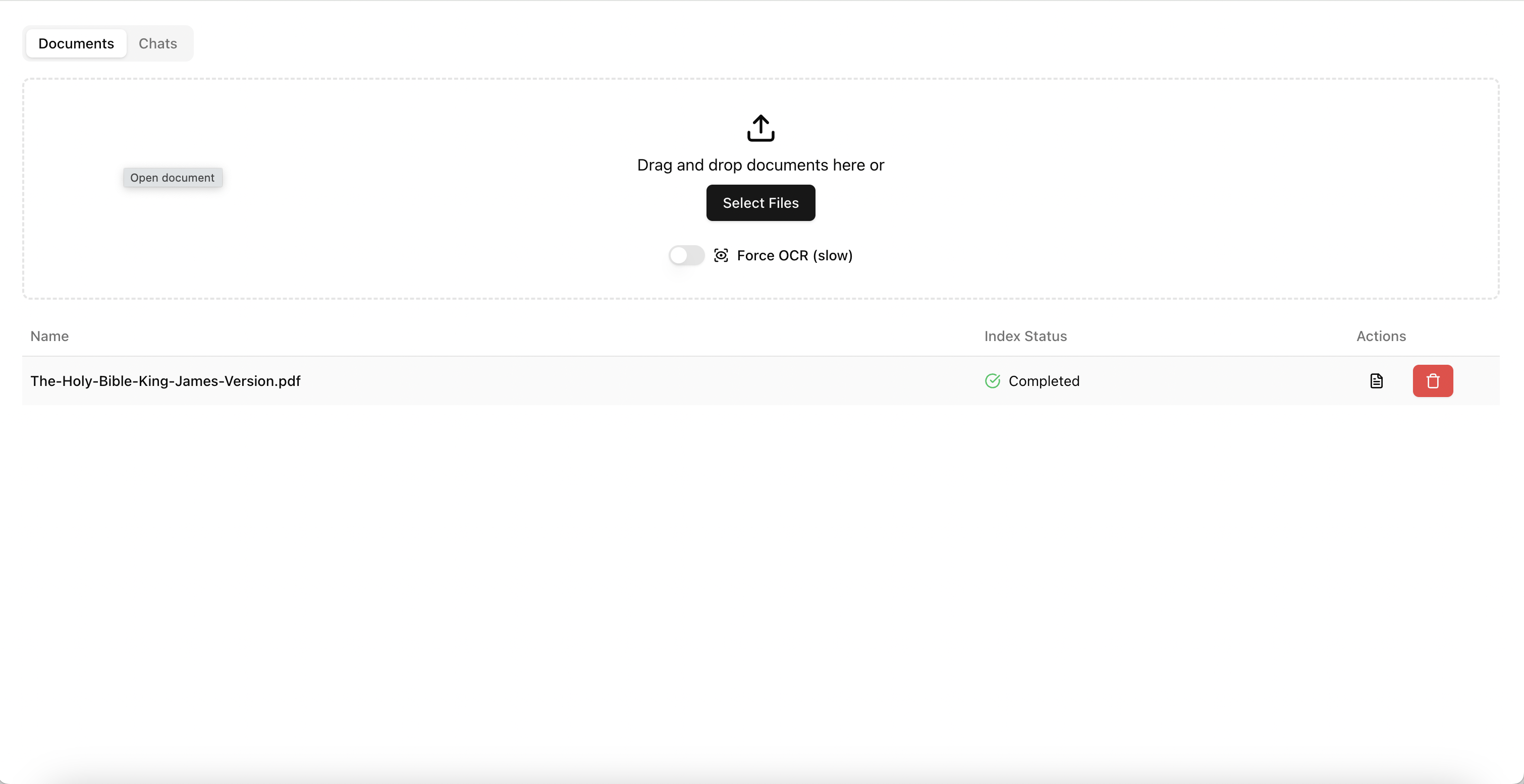Click the Index Status column header

point(1025,336)
